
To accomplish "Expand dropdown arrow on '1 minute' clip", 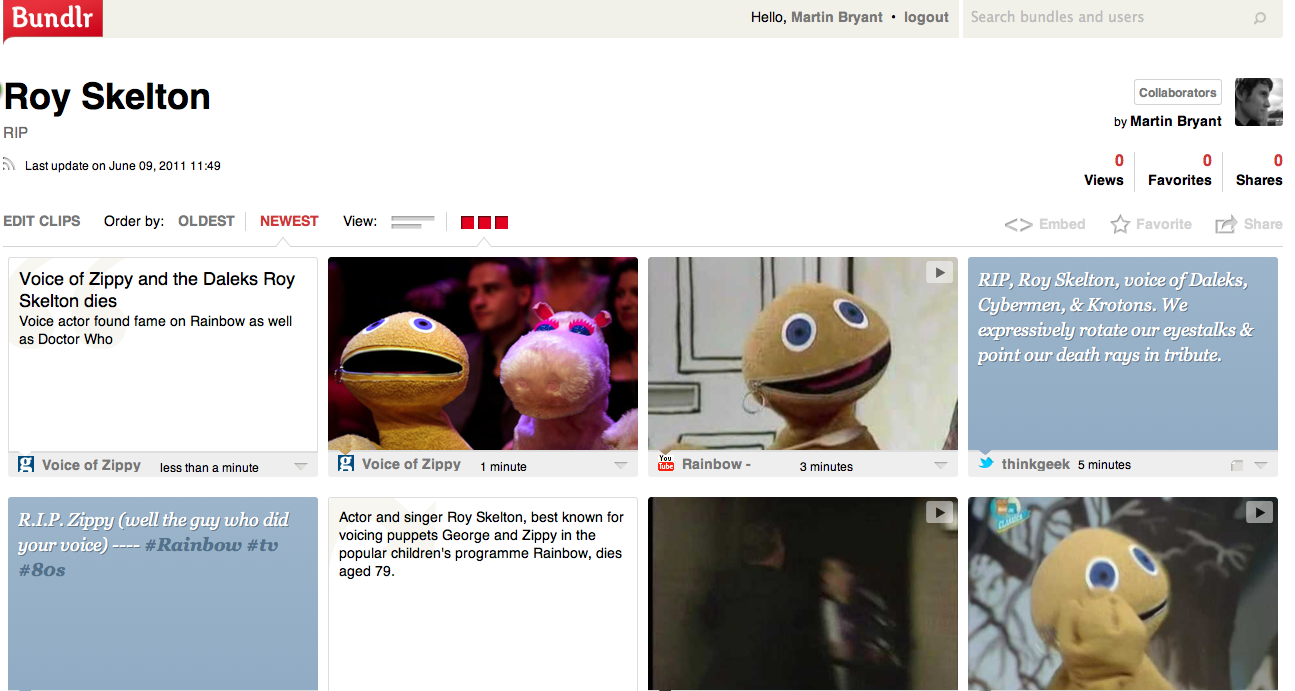I will (x=621, y=466).
